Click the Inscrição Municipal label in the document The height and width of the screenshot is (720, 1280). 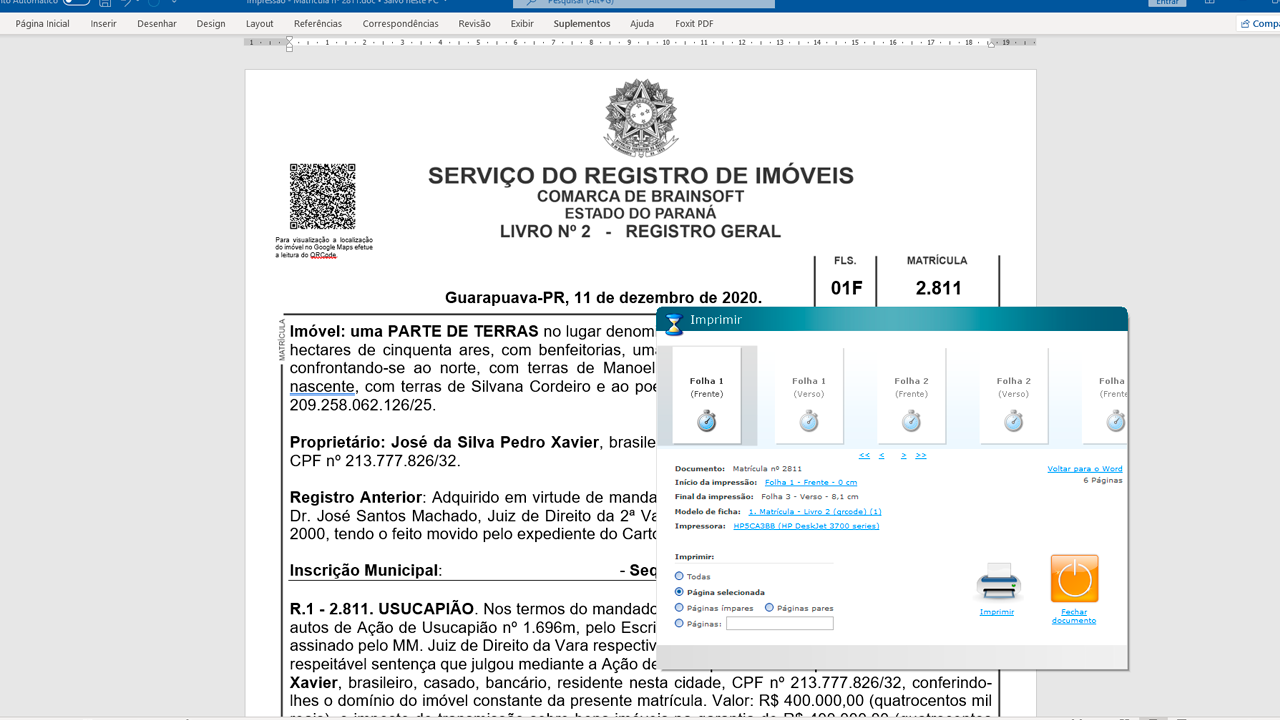364,571
